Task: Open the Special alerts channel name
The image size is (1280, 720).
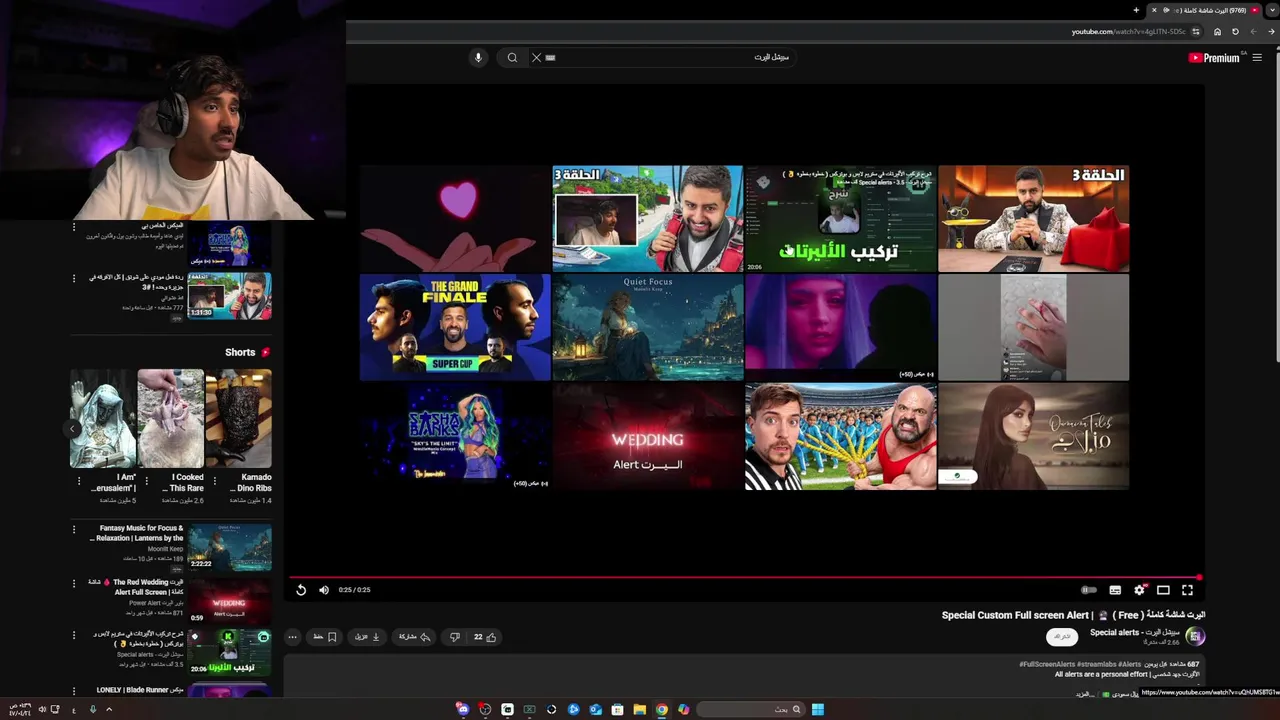Action: [1135, 632]
